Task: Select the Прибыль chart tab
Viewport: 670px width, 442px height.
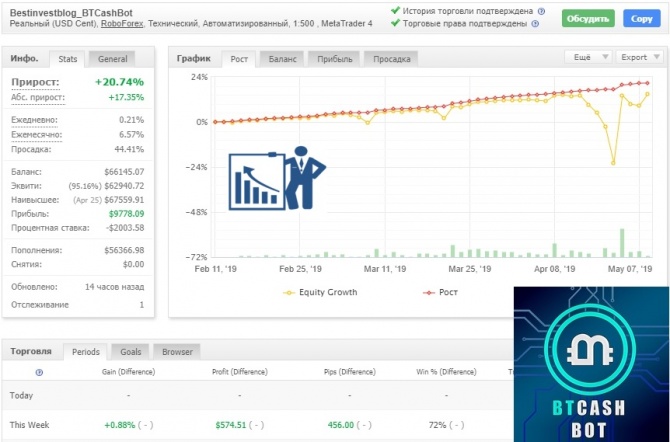Action: pos(335,59)
